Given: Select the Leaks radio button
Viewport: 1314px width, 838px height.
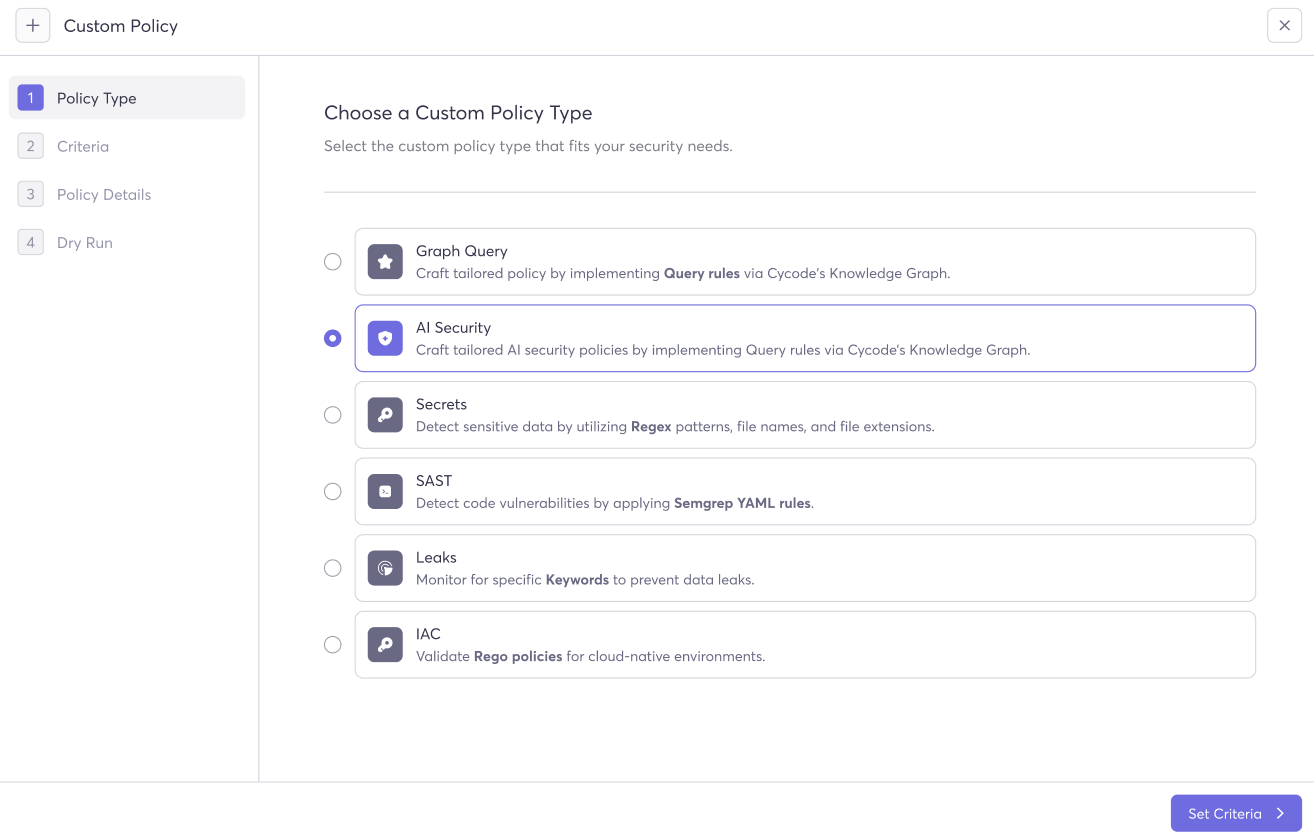Looking at the screenshot, I should [333, 568].
